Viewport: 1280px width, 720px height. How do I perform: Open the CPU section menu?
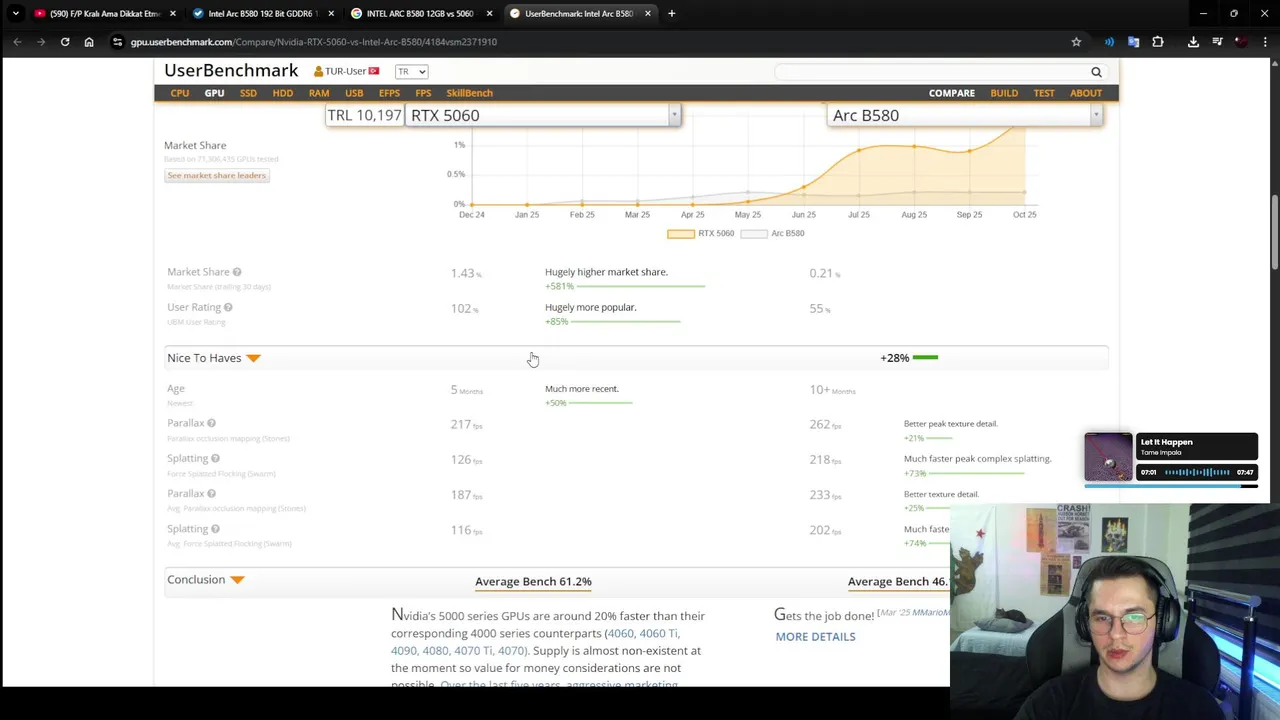click(180, 93)
